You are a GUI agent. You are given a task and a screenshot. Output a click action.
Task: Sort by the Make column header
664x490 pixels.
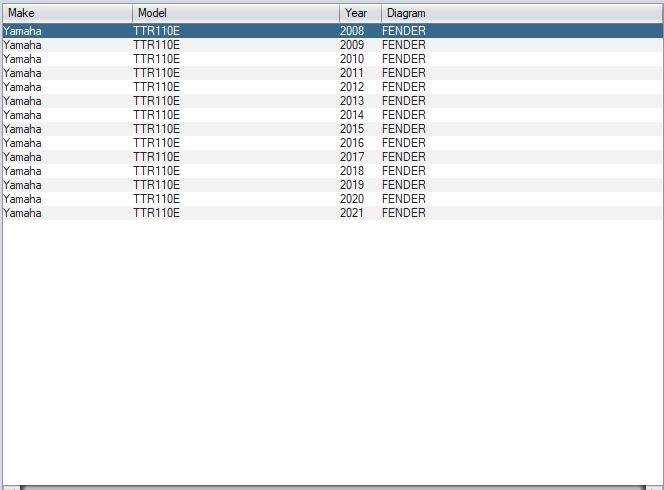tap(67, 13)
